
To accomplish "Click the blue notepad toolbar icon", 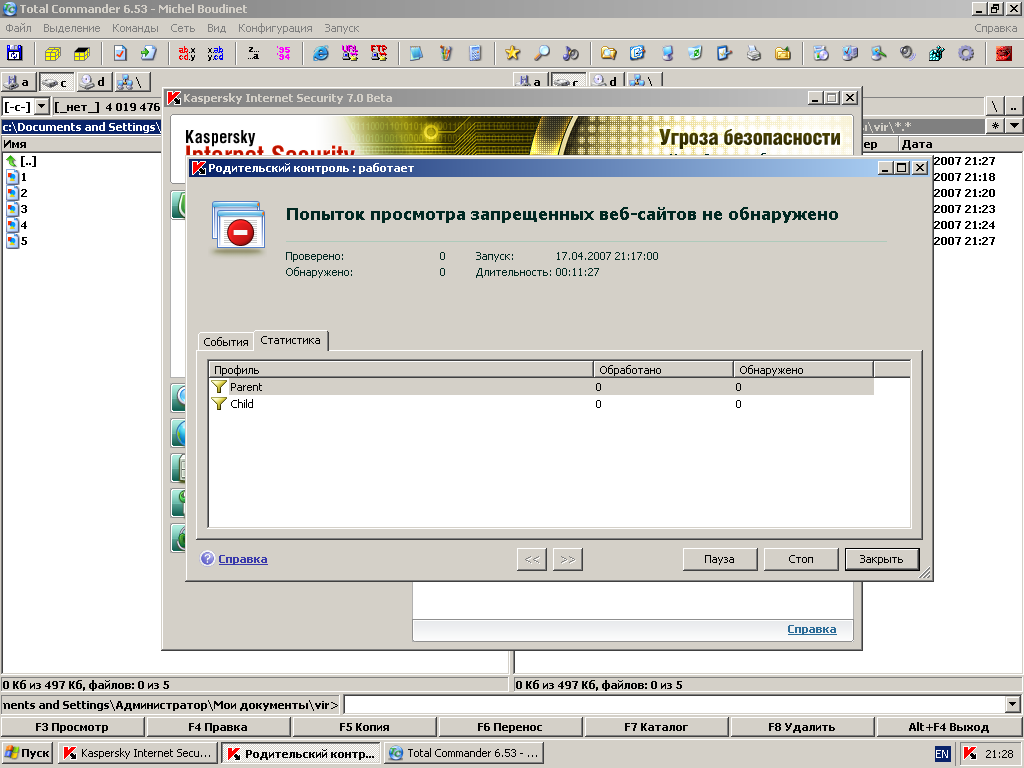I will (417, 53).
